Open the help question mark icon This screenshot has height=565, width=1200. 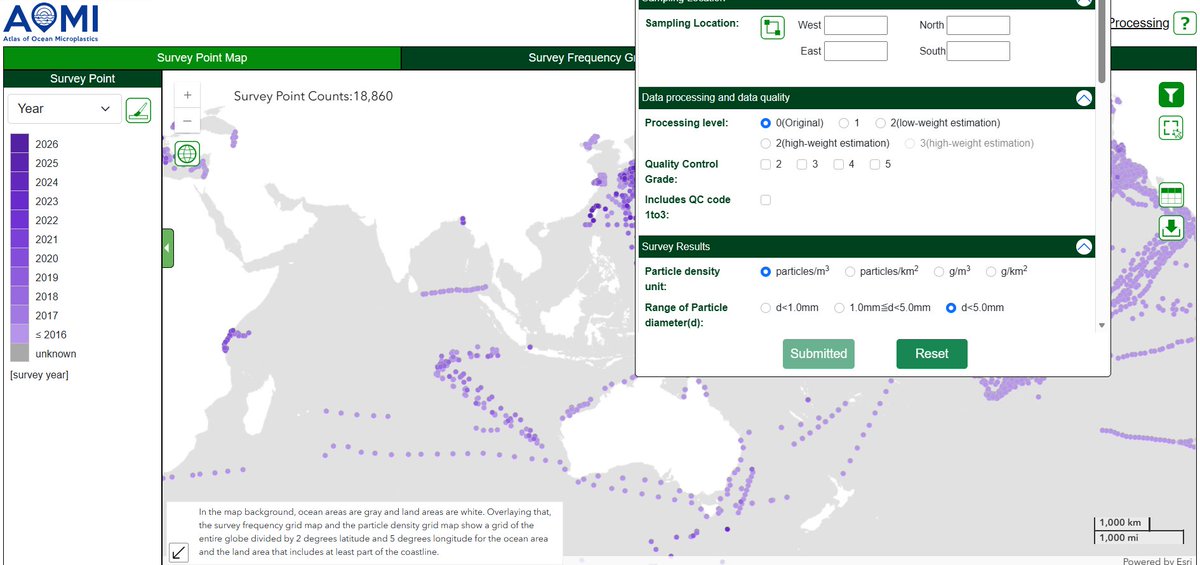(x=1184, y=23)
